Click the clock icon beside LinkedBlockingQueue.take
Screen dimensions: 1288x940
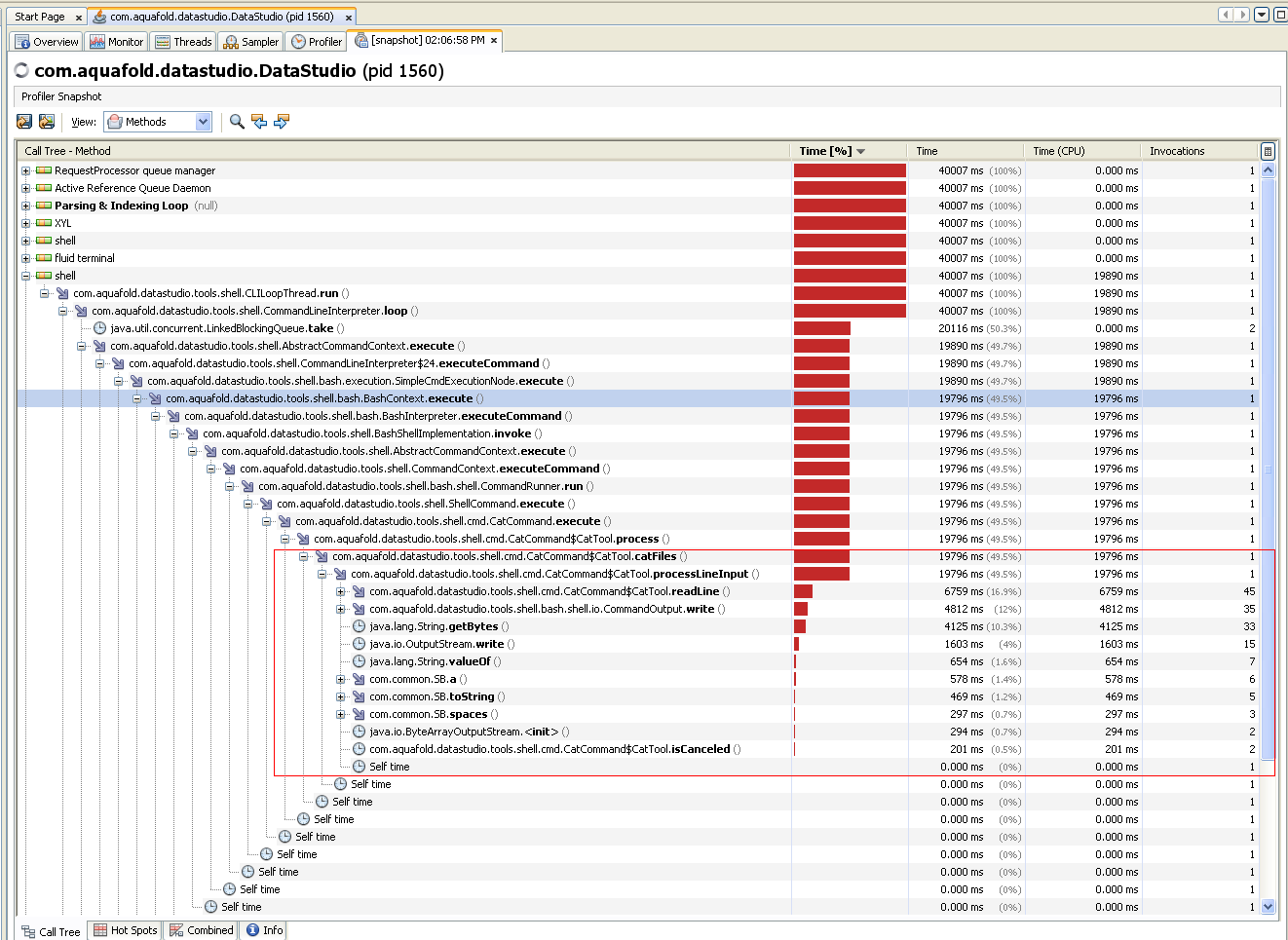click(x=99, y=328)
